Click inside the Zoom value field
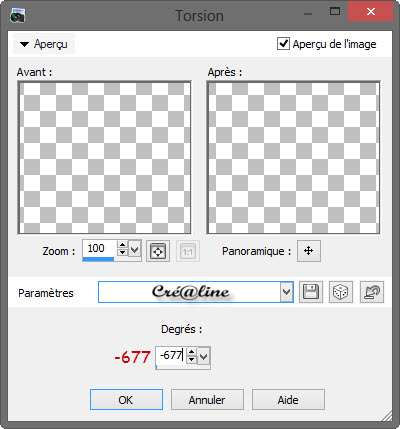Screen dimensions: 400x429 [100, 249]
